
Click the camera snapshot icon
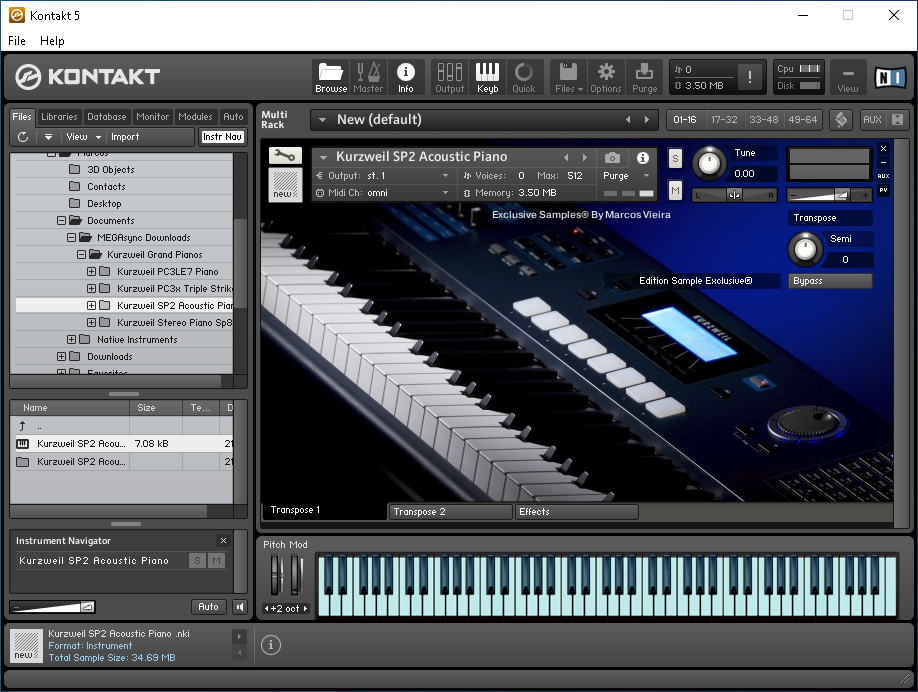pos(612,157)
